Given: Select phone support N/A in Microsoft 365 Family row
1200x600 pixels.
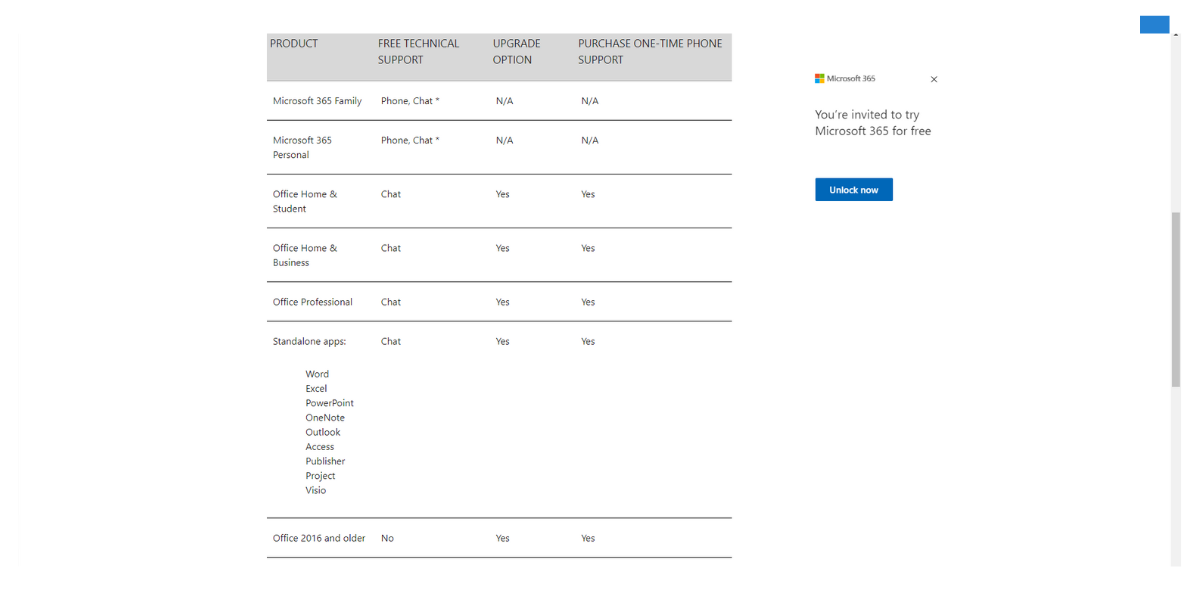Looking at the screenshot, I should pyautogui.click(x=590, y=101).
